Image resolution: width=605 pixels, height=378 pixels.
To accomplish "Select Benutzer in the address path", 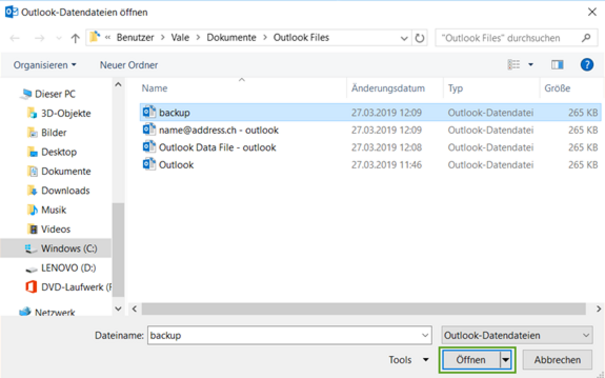I will 135,37.
